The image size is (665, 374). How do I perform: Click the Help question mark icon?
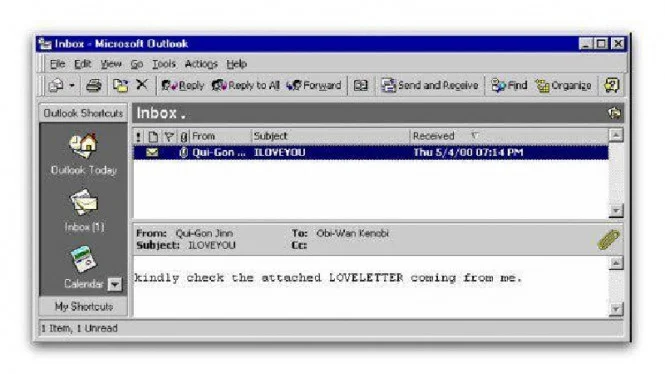(x=612, y=86)
